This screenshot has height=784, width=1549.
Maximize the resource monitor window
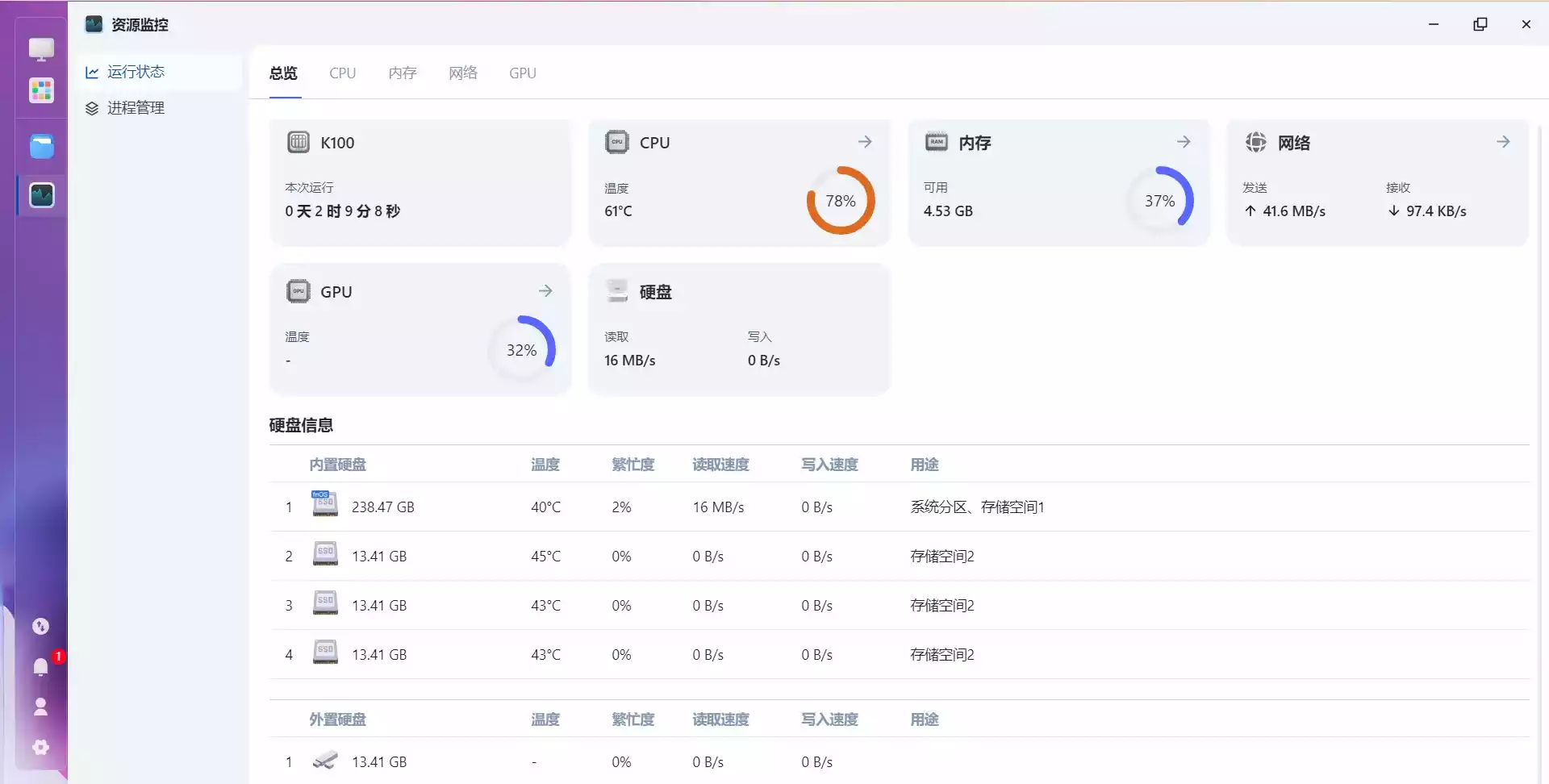(x=1480, y=24)
